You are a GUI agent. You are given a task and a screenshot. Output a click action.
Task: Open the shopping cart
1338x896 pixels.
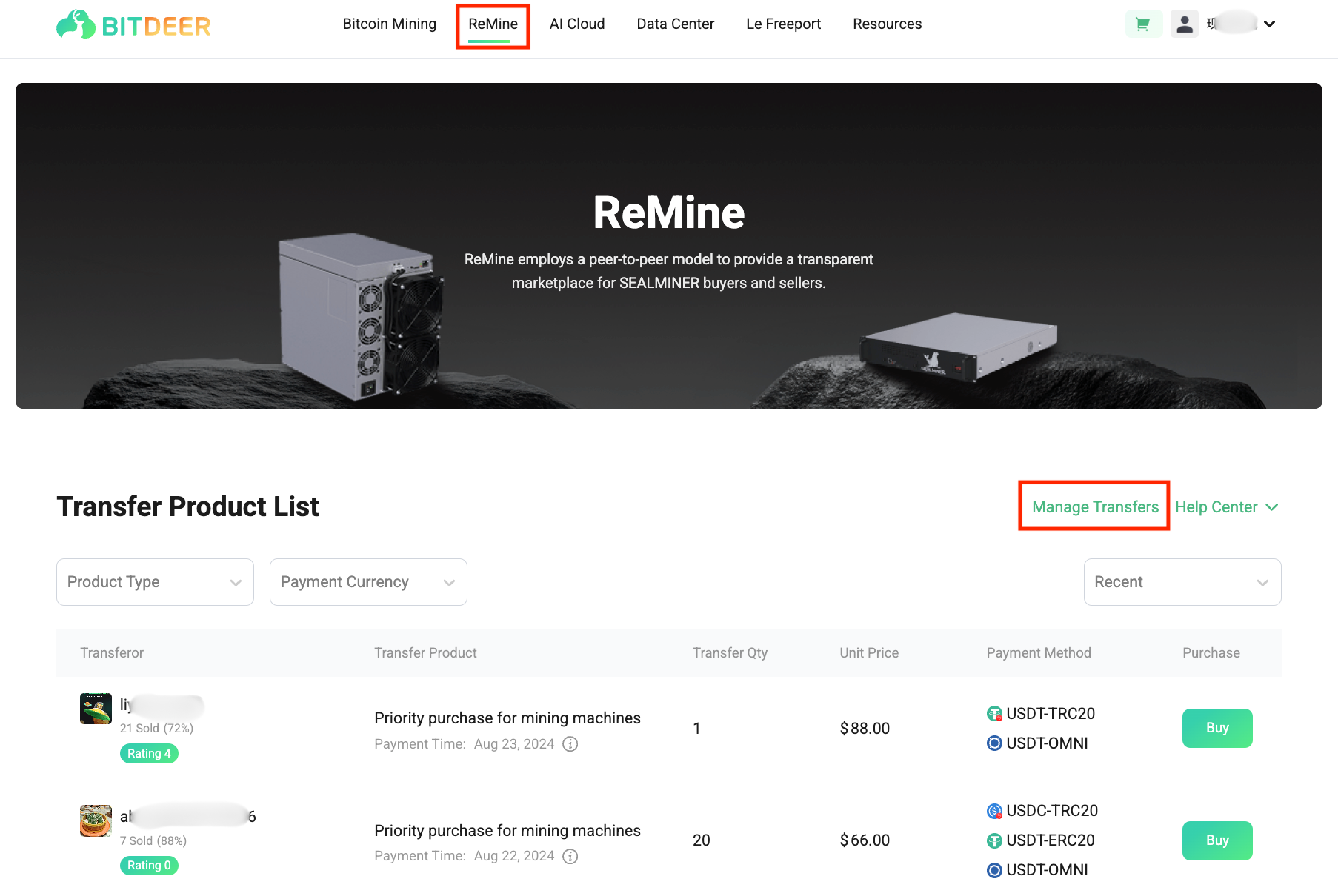point(1143,24)
